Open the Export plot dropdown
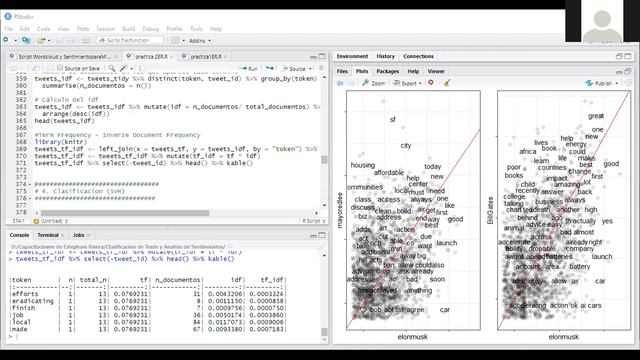The height and width of the screenshot is (360, 640). (x=407, y=83)
